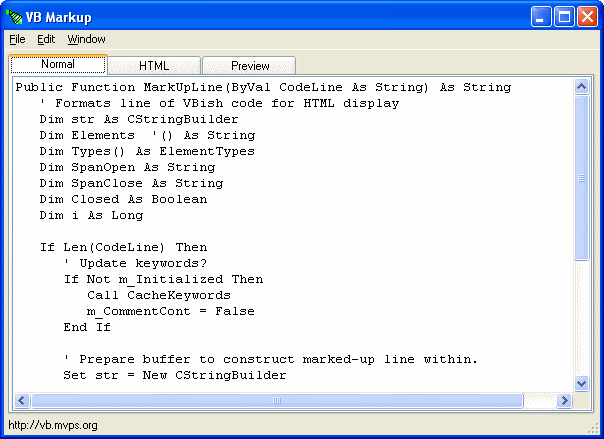
Task: Click the http://vb.mvps.org status bar text
Action: [53, 426]
